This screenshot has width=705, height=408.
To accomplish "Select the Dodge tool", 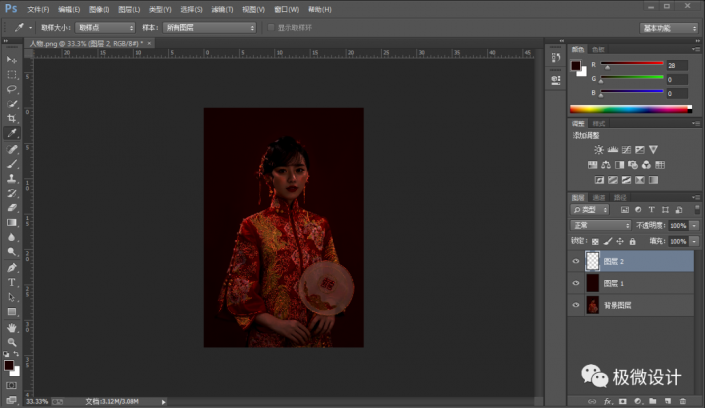I will (12, 252).
